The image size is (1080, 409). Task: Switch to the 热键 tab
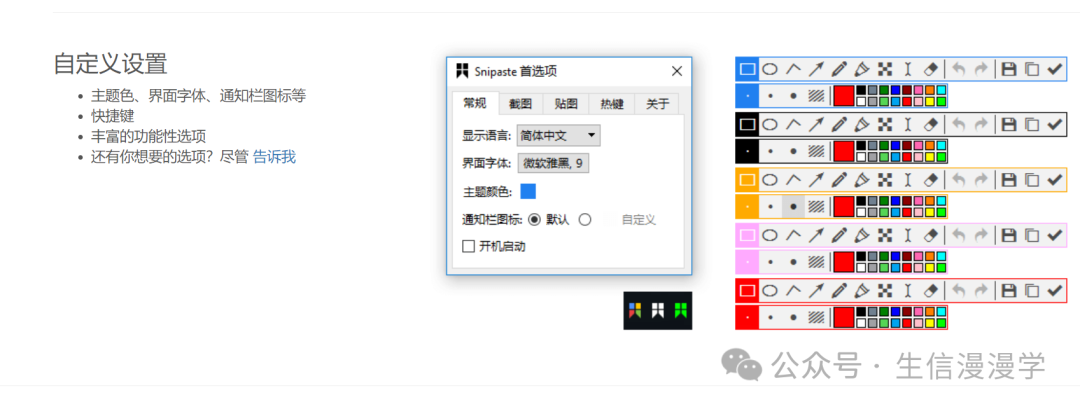[612, 104]
